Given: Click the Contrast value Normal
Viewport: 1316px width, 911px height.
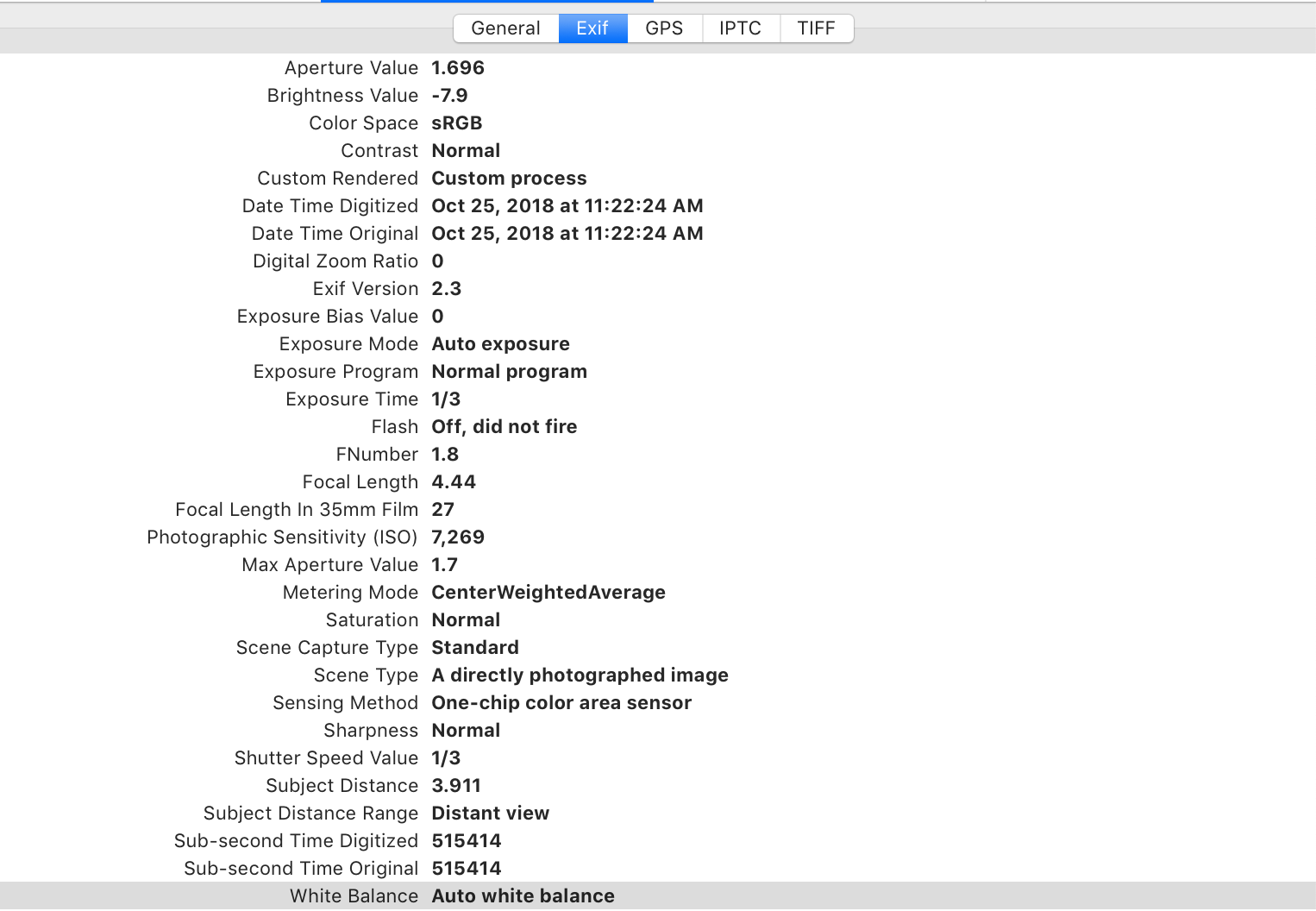Looking at the screenshot, I should point(466,151).
